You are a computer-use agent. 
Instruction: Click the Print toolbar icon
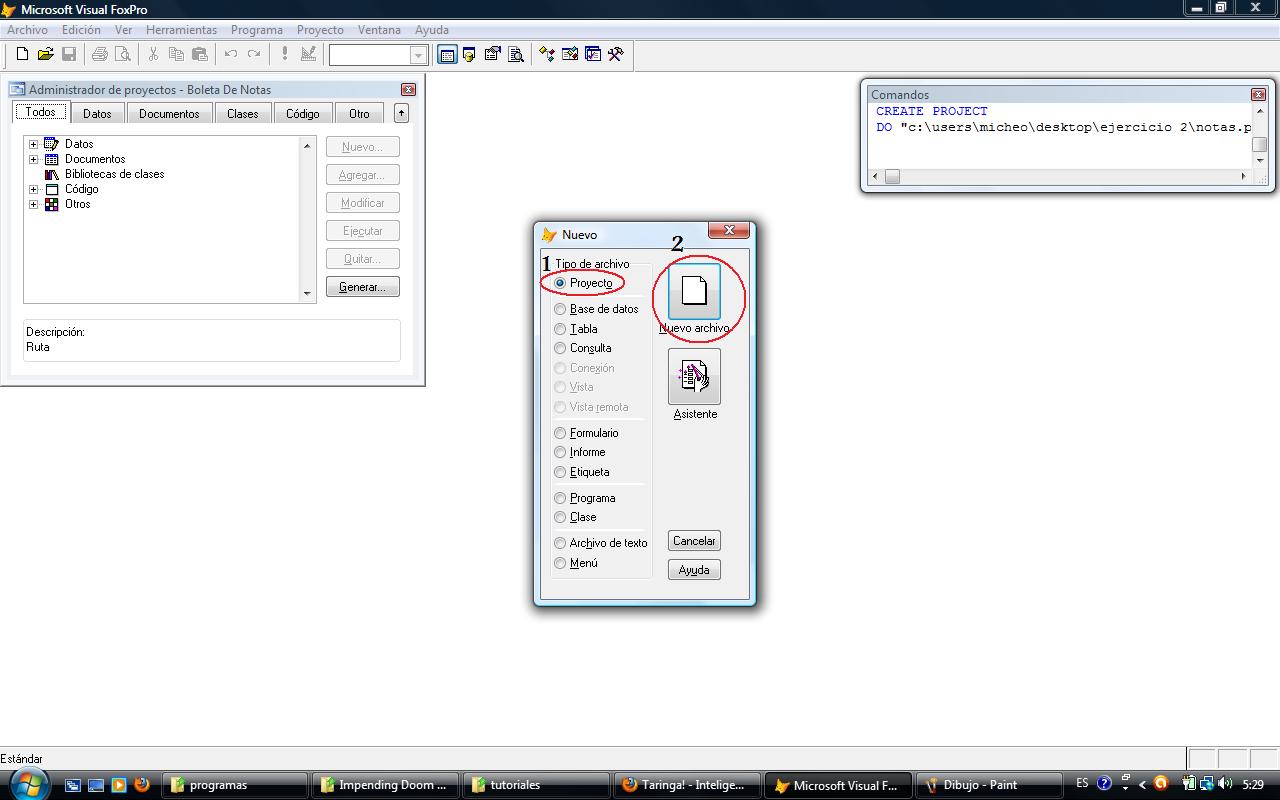click(x=100, y=54)
